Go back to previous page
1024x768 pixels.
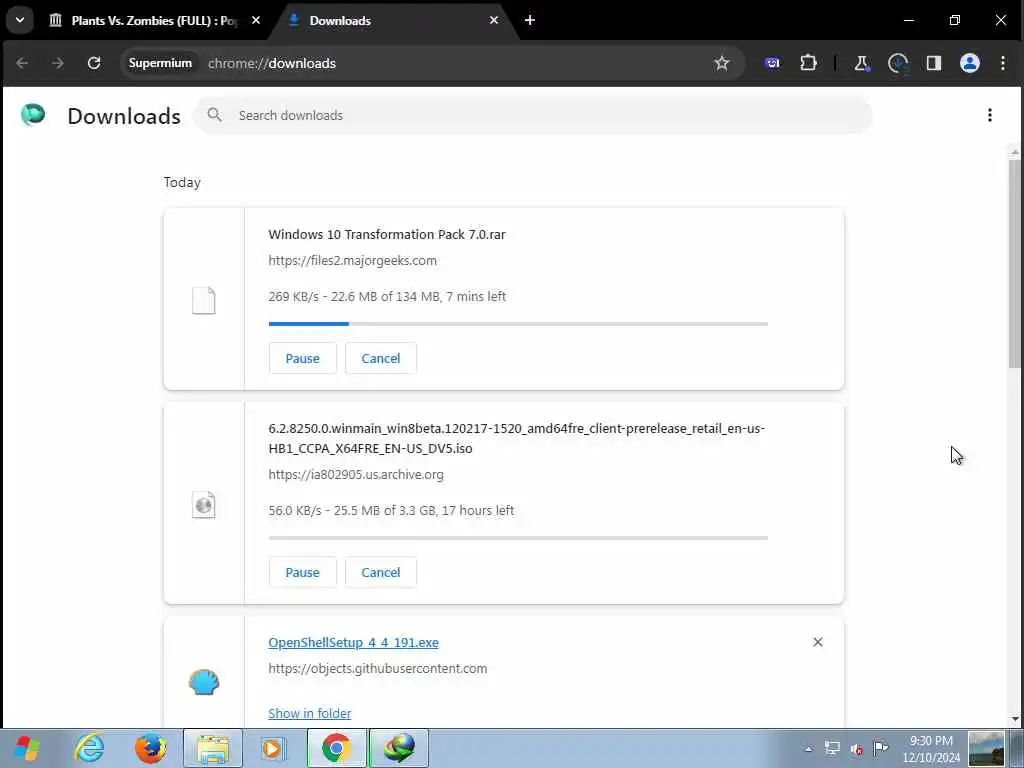pos(22,63)
